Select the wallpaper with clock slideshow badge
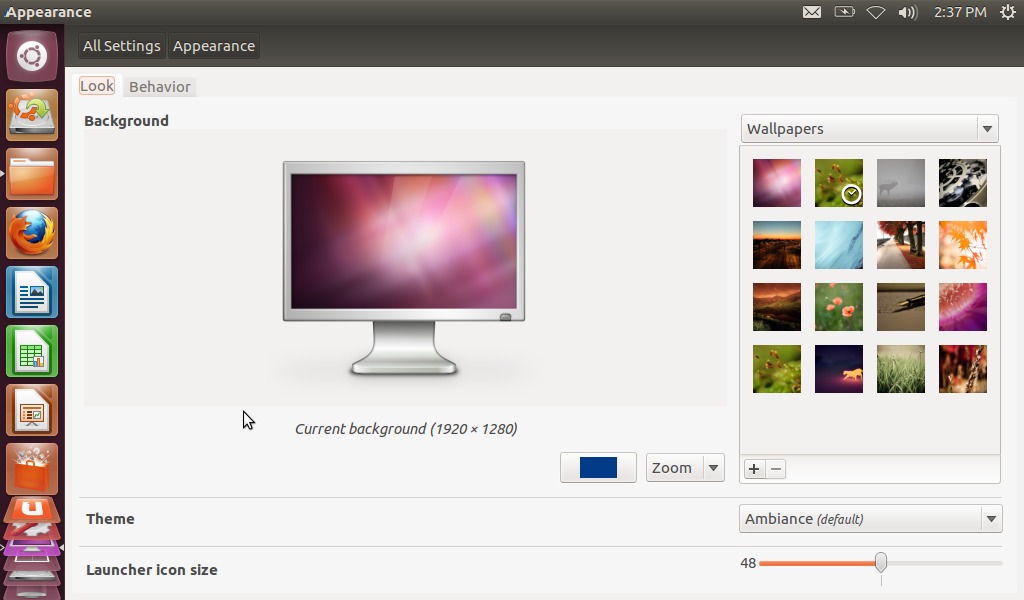The height and width of the screenshot is (600, 1024). click(839, 183)
